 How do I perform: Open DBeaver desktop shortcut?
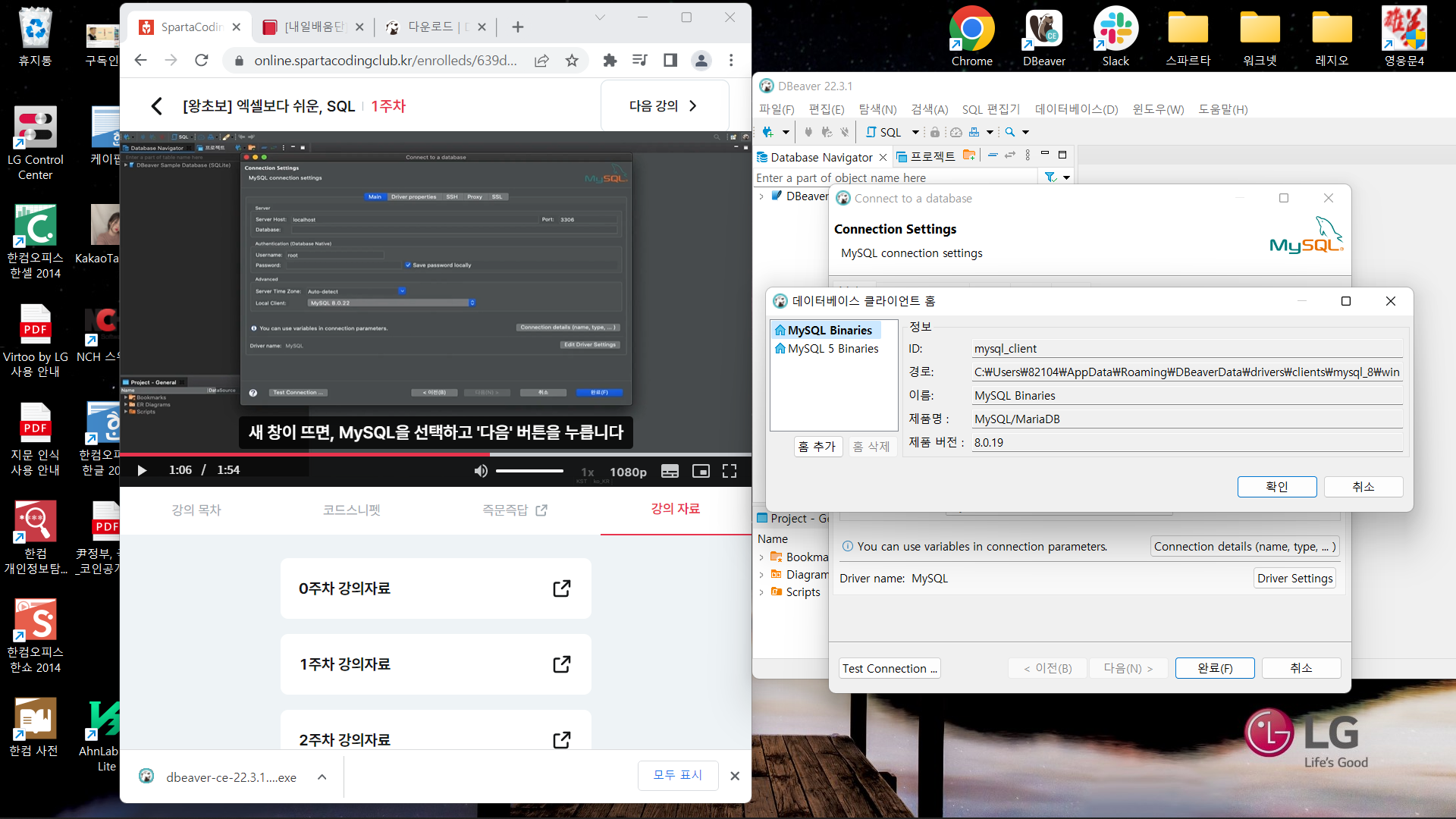(1043, 36)
